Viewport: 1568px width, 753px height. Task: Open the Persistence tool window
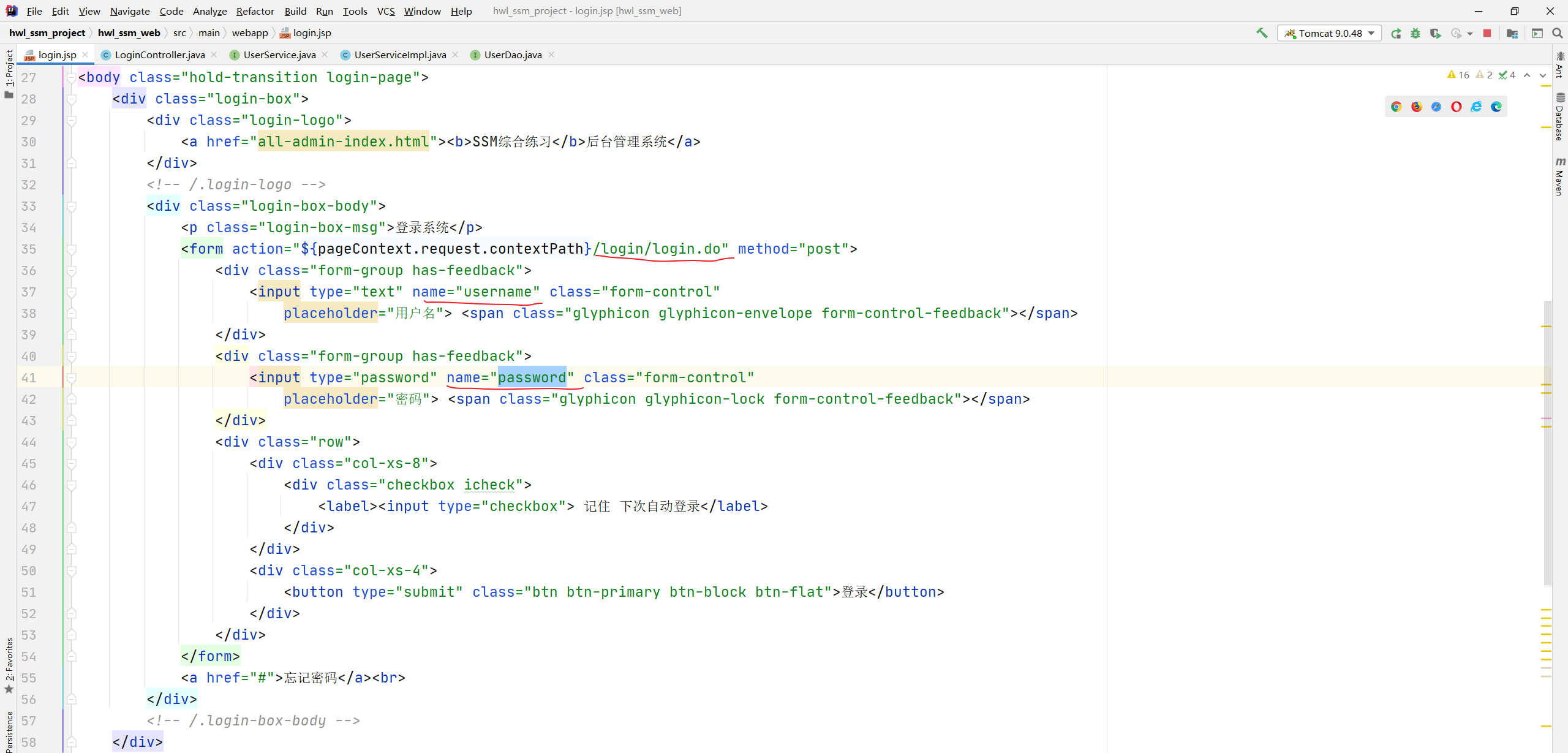(x=9, y=732)
